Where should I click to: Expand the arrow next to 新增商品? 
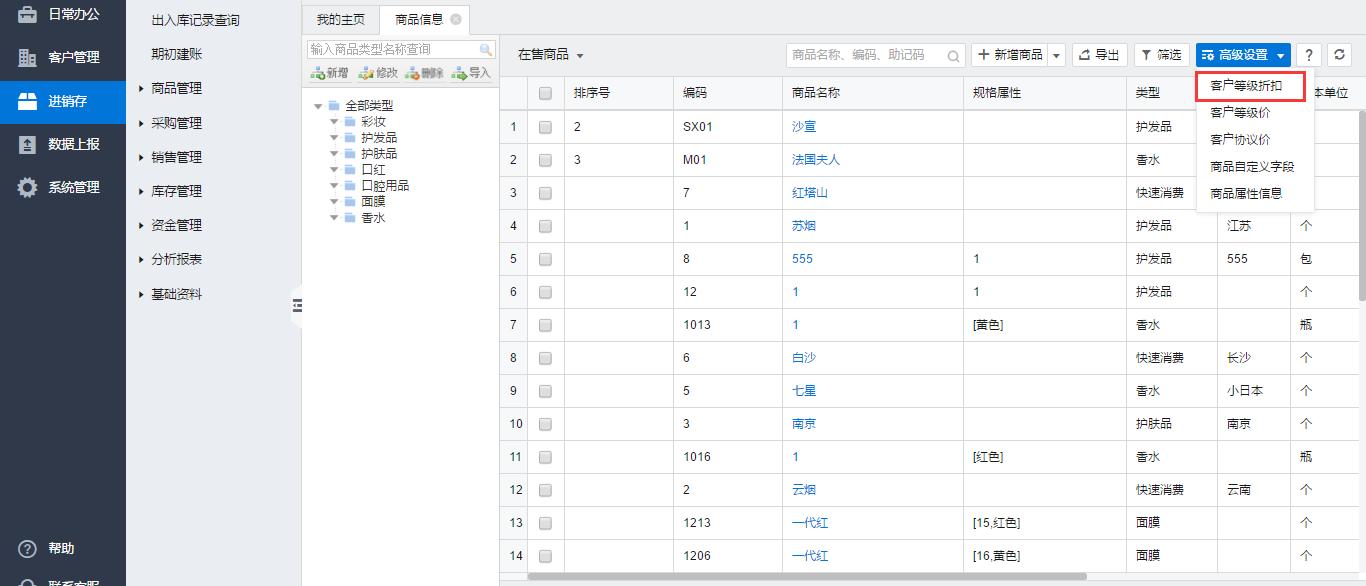pyautogui.click(x=1057, y=55)
